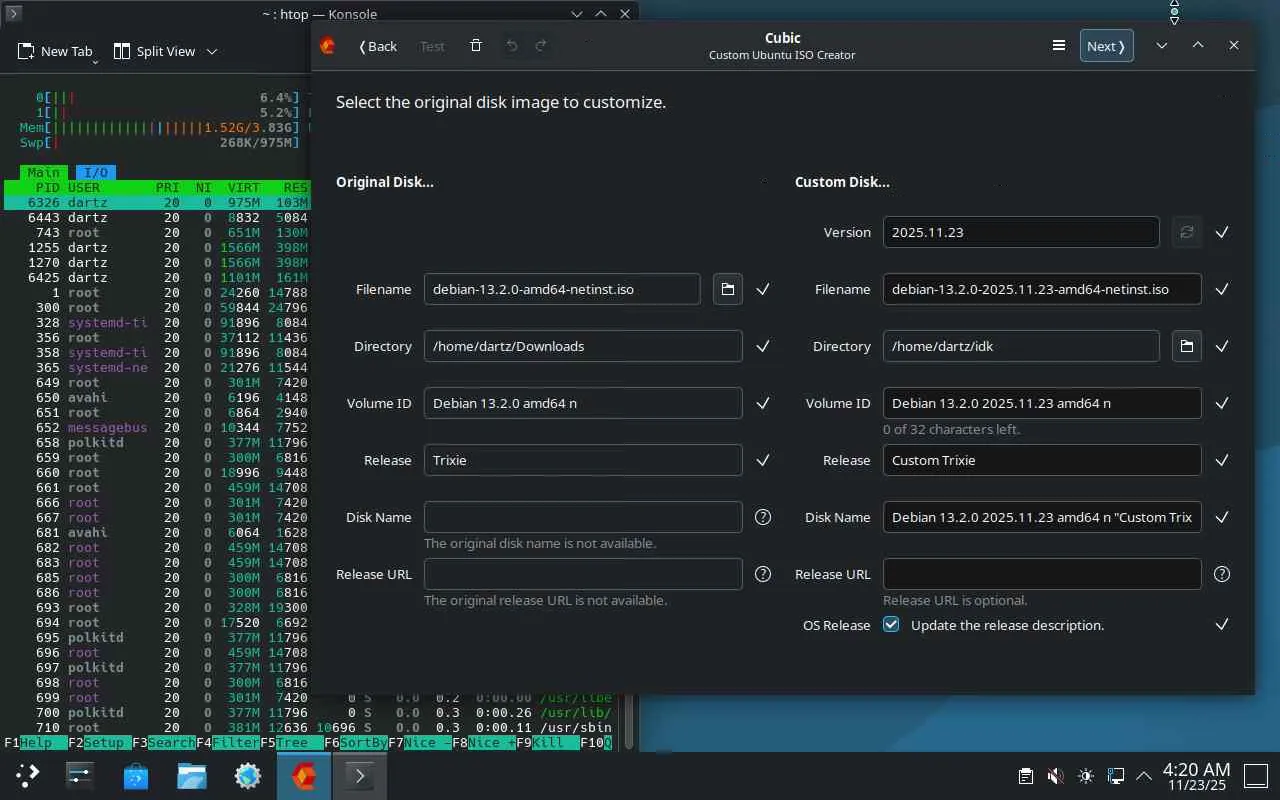Proceed with the Next button in Cubic

point(1107,46)
